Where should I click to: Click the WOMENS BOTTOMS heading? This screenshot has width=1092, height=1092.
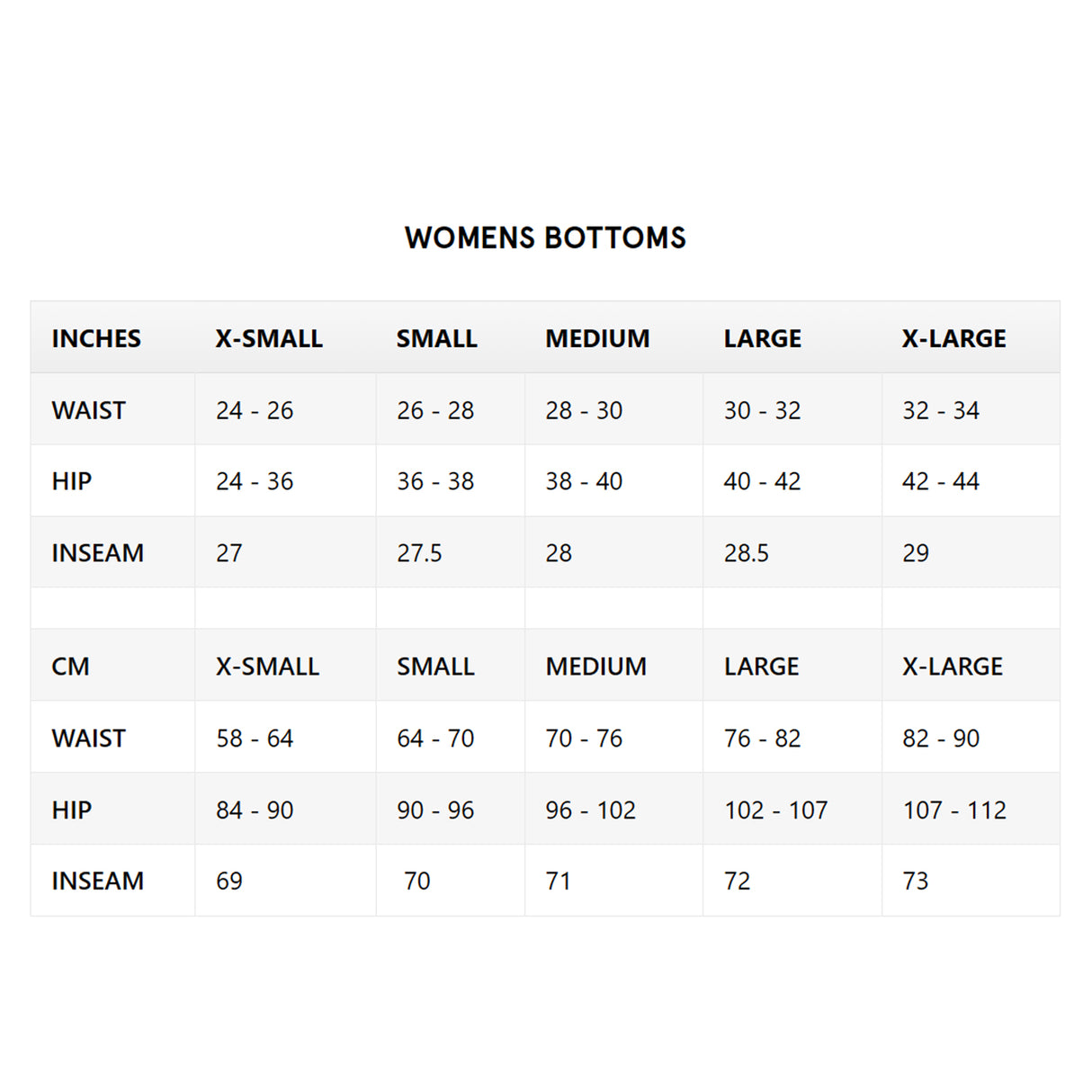click(545, 237)
